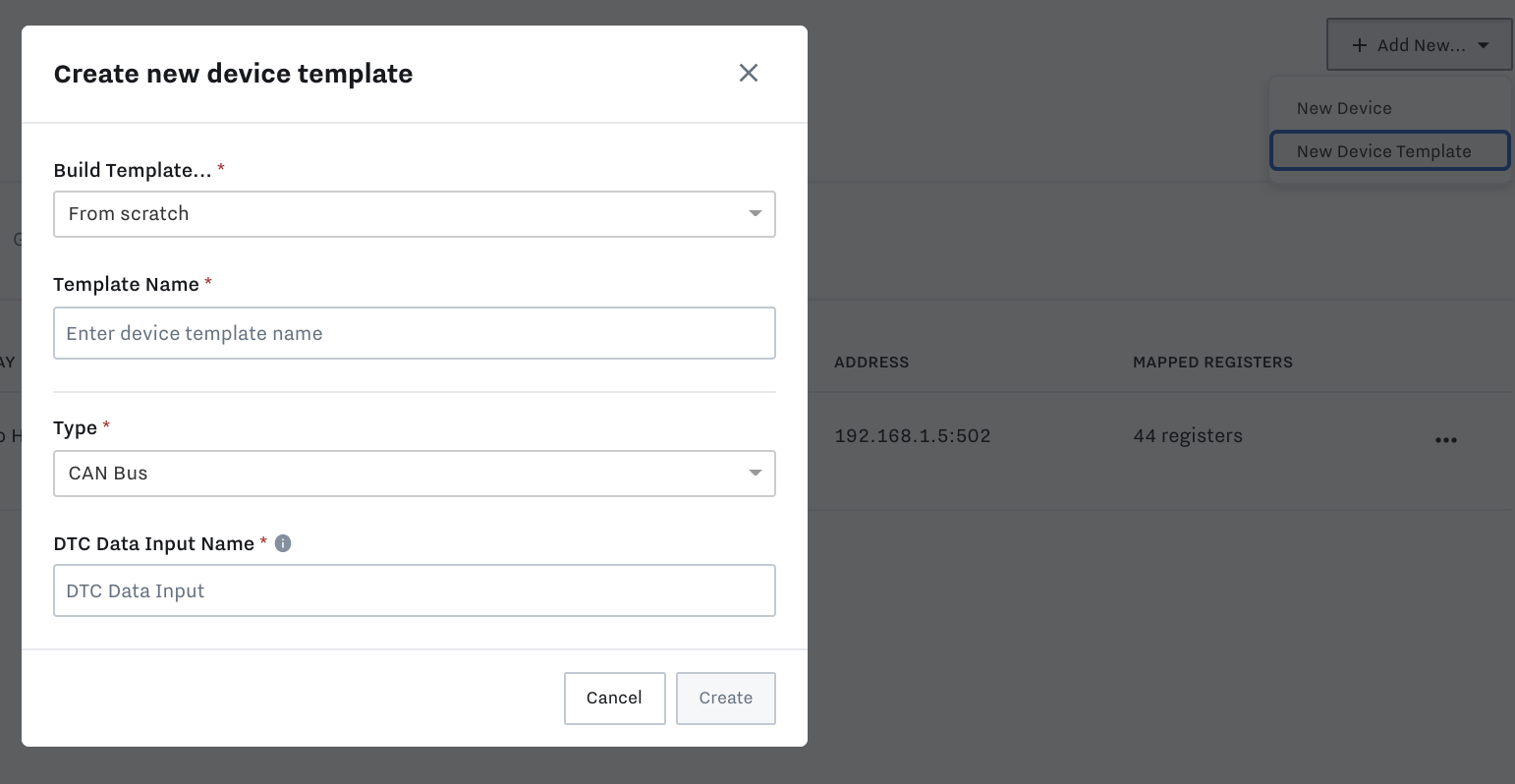
Task: Select New Device Template menu option
Action: 1390,151
